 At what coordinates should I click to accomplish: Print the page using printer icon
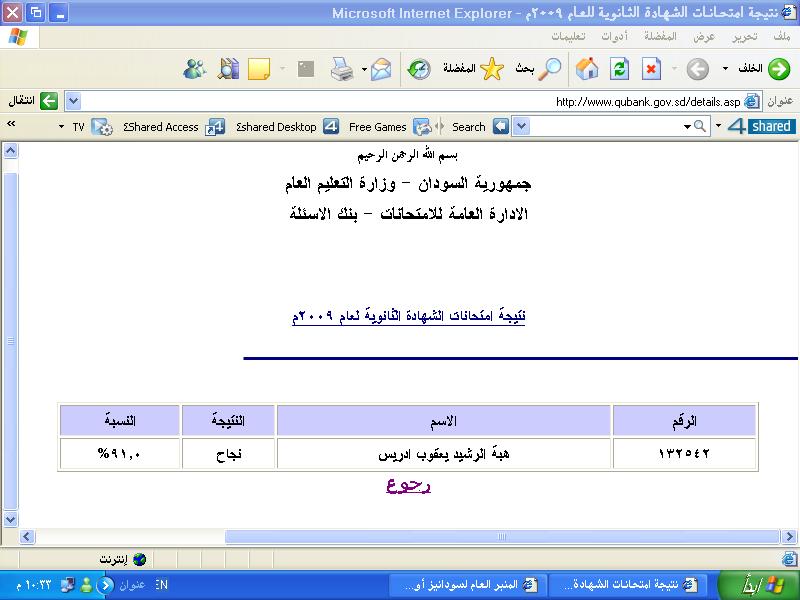(x=341, y=69)
